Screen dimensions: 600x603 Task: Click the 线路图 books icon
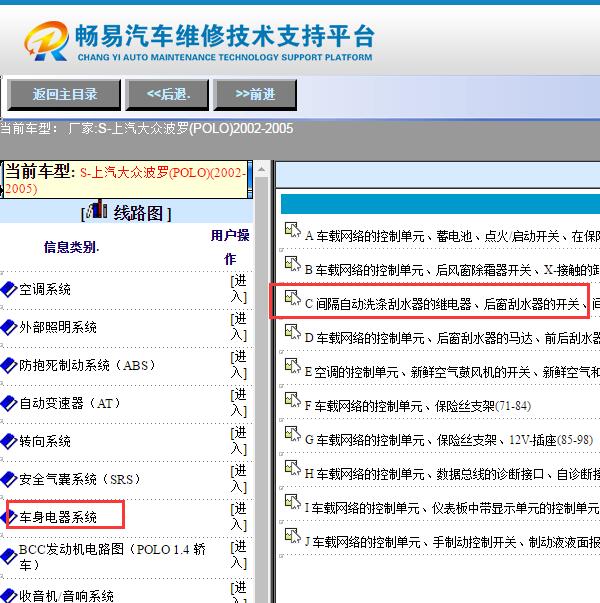tap(97, 209)
